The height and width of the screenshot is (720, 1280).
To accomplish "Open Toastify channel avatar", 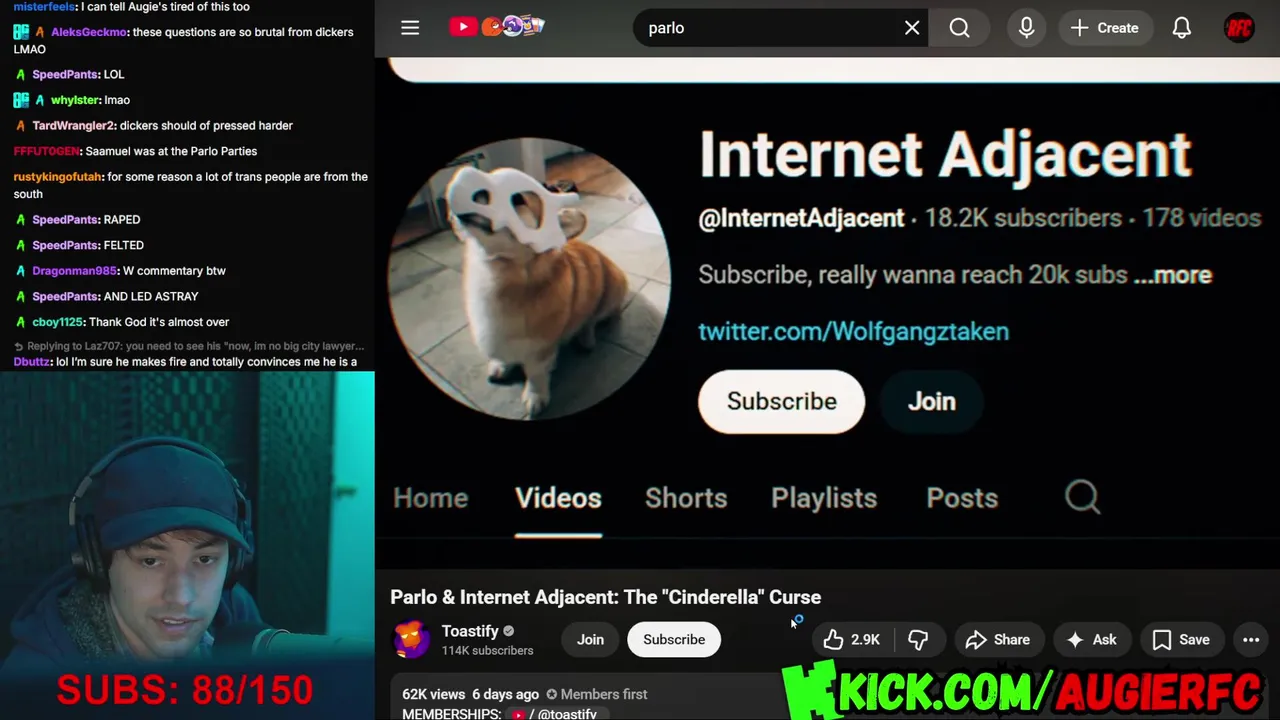I will (411, 640).
